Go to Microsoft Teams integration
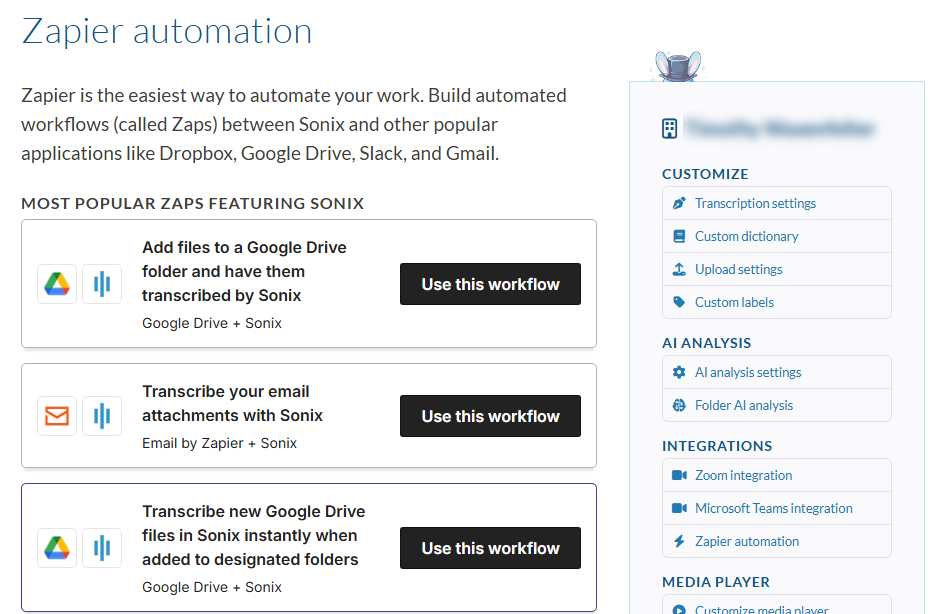 774,508
